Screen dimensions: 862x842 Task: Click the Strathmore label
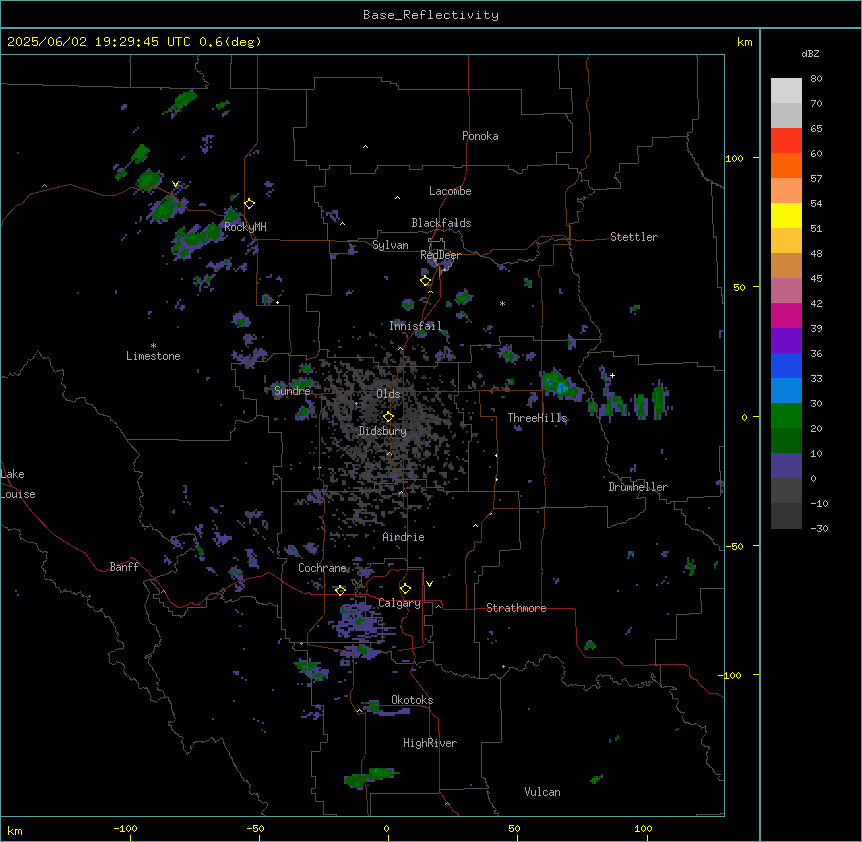pos(516,608)
